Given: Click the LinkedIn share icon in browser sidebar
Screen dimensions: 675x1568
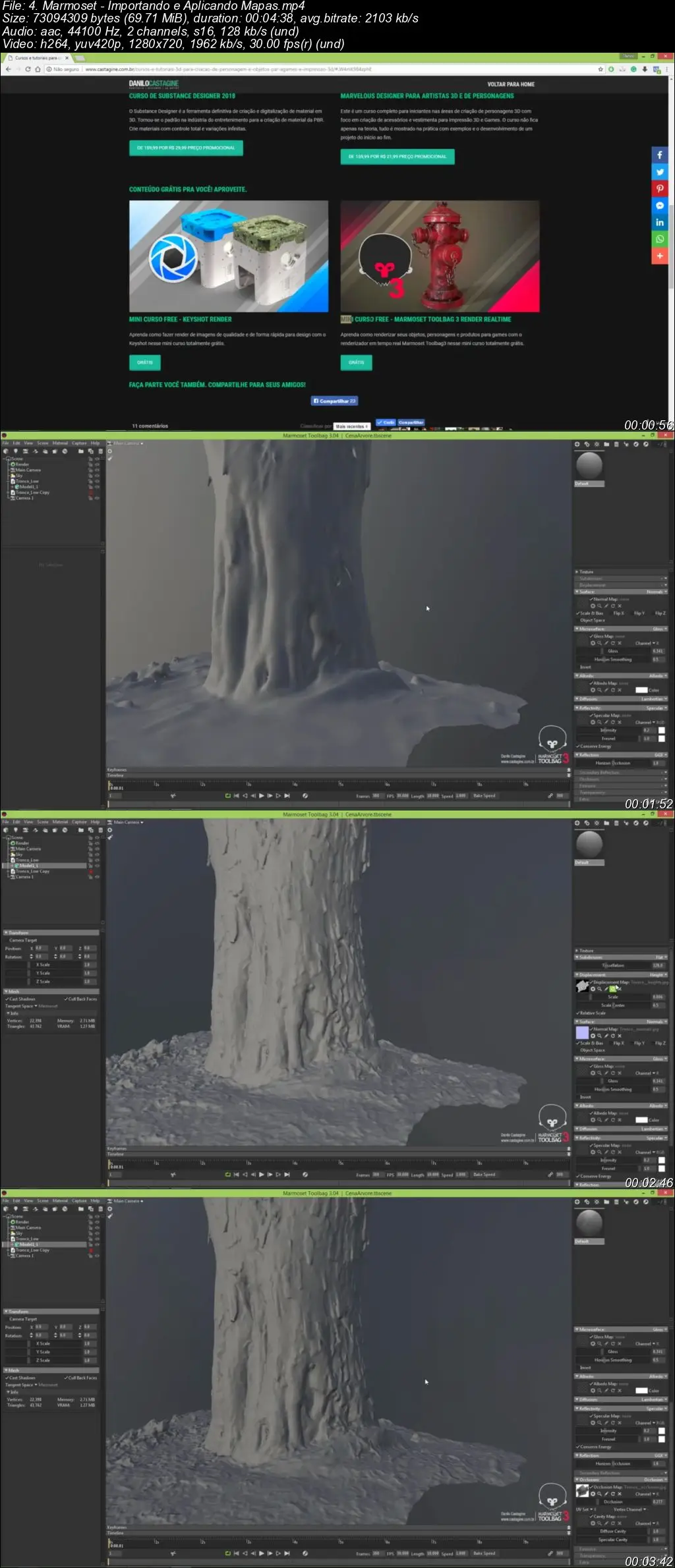Looking at the screenshot, I should [x=660, y=223].
